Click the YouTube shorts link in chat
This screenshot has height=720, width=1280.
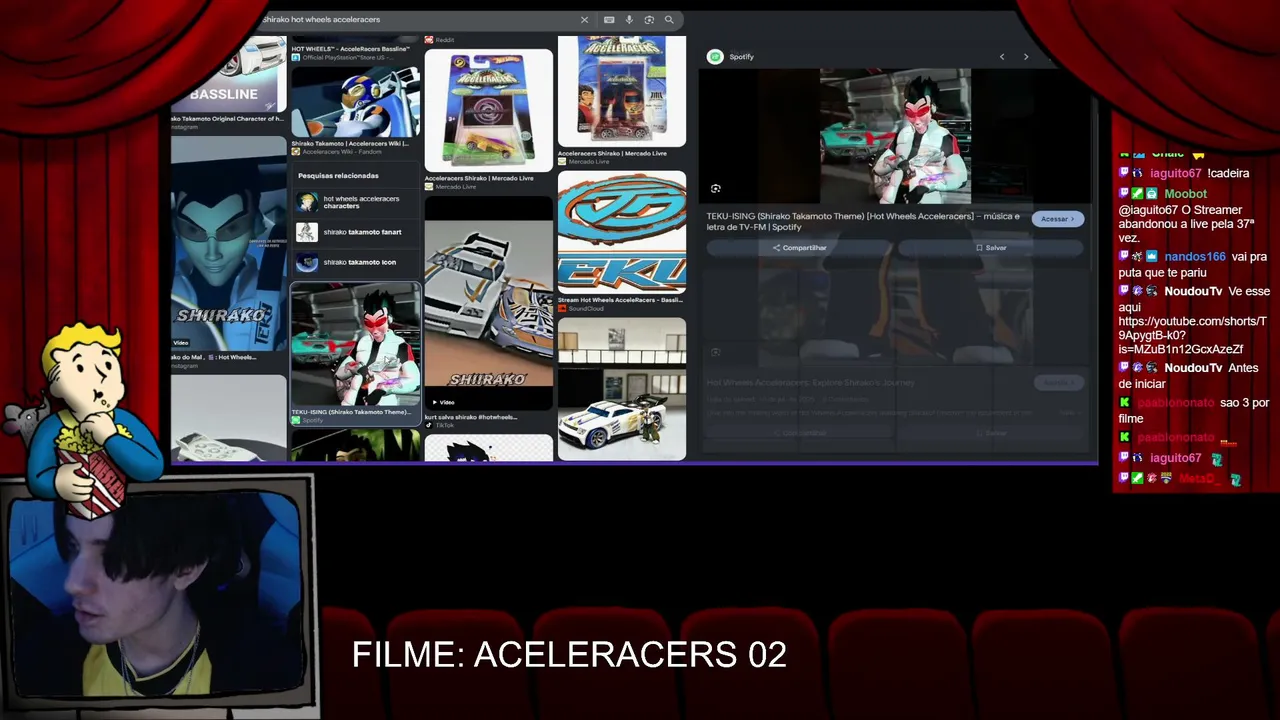pos(1193,335)
